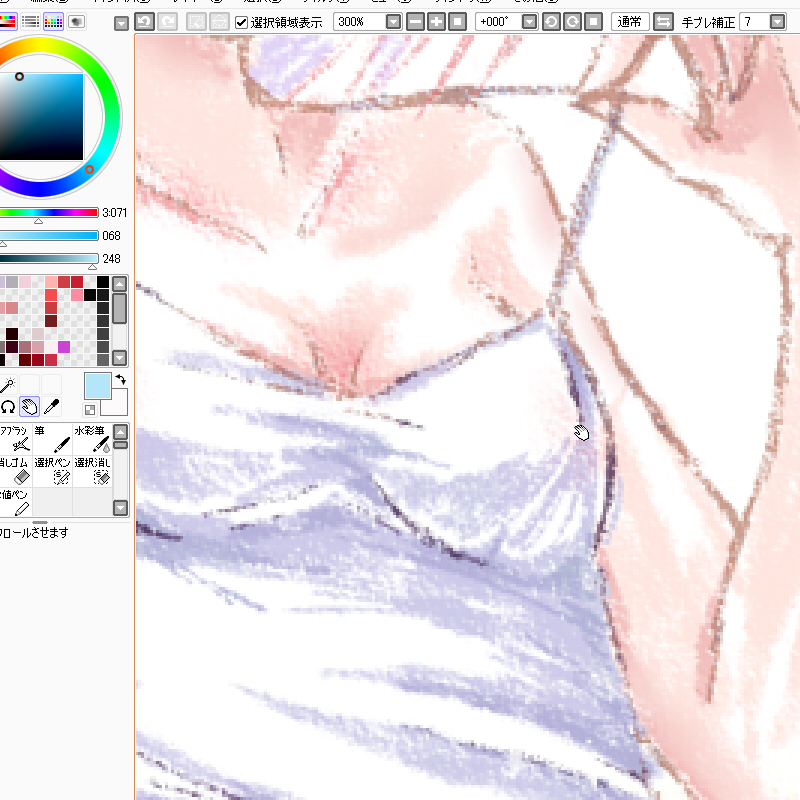Click the Redo button
The height and width of the screenshot is (800, 800).
point(168,22)
